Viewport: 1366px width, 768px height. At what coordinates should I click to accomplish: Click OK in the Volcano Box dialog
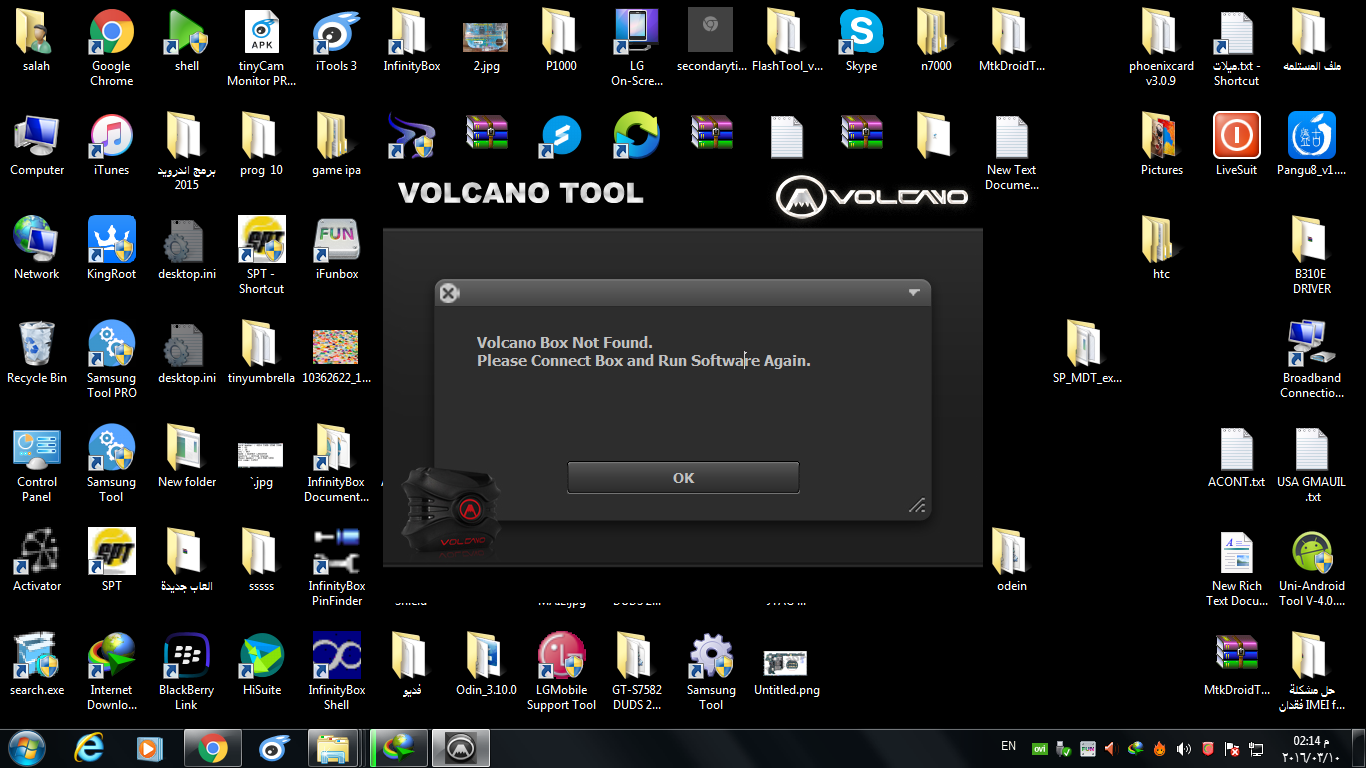pos(683,478)
